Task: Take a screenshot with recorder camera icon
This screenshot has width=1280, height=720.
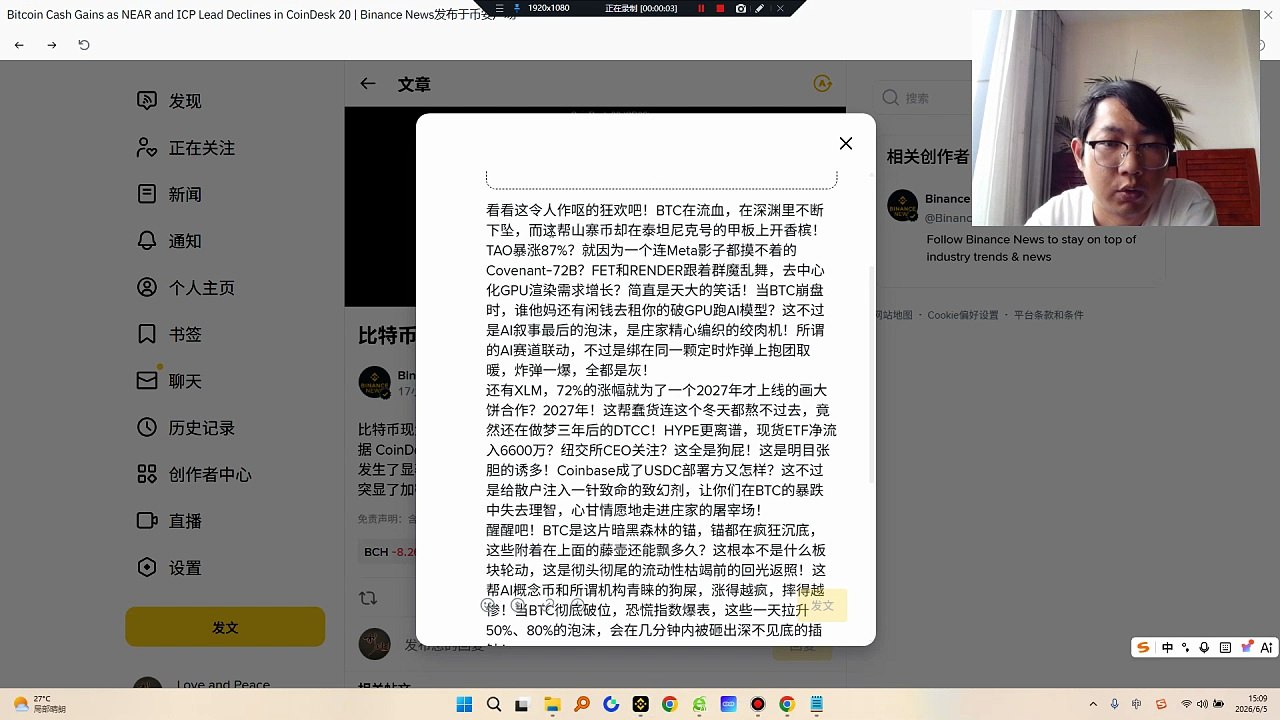Action: coord(740,8)
